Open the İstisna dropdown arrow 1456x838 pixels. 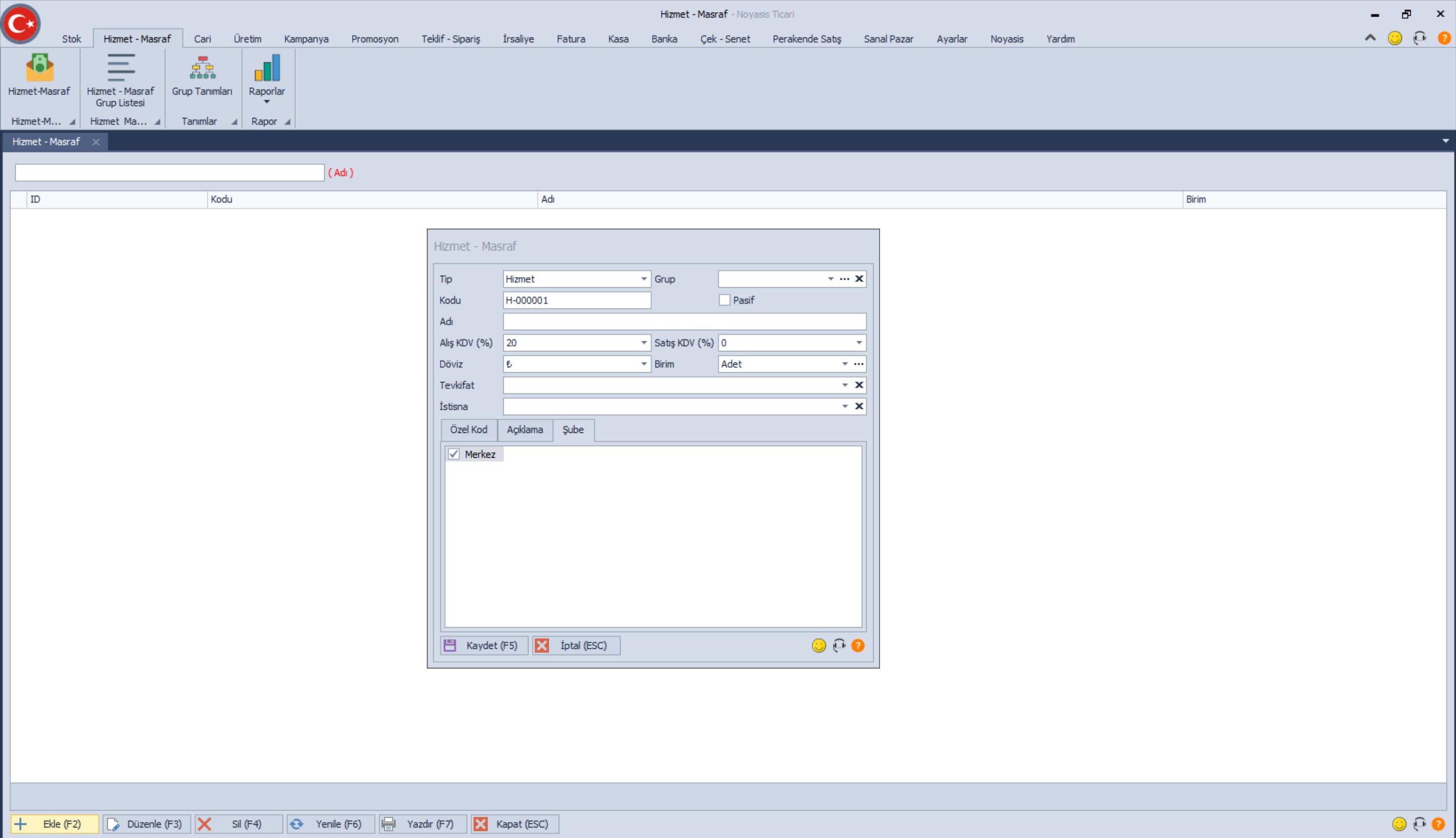(x=844, y=406)
